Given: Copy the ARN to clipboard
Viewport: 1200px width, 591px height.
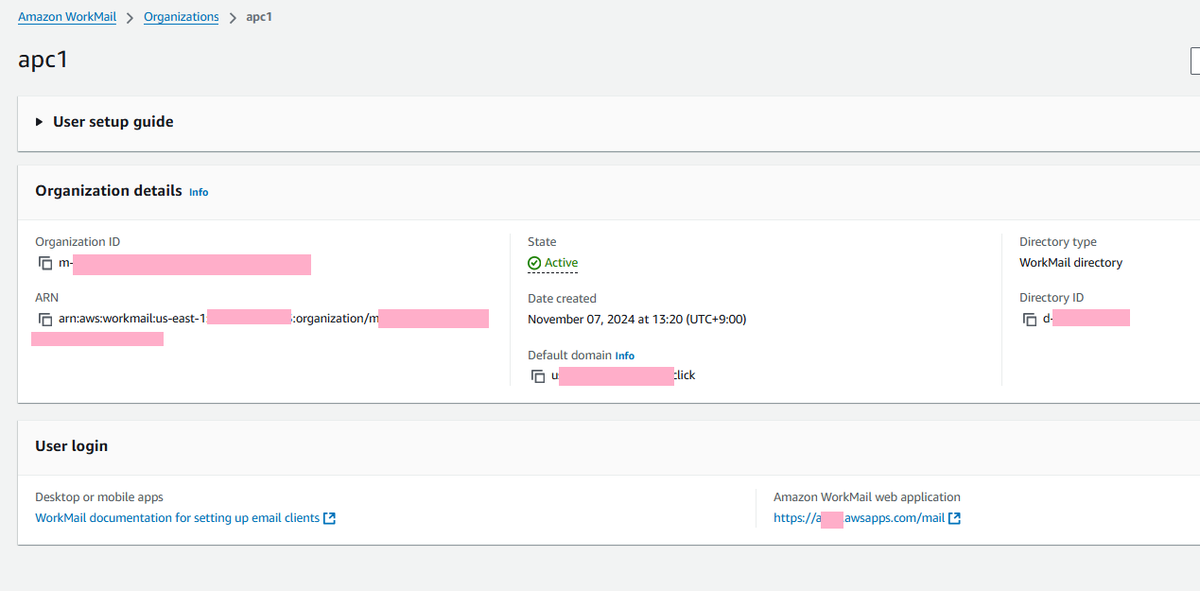Looking at the screenshot, I should point(45,320).
